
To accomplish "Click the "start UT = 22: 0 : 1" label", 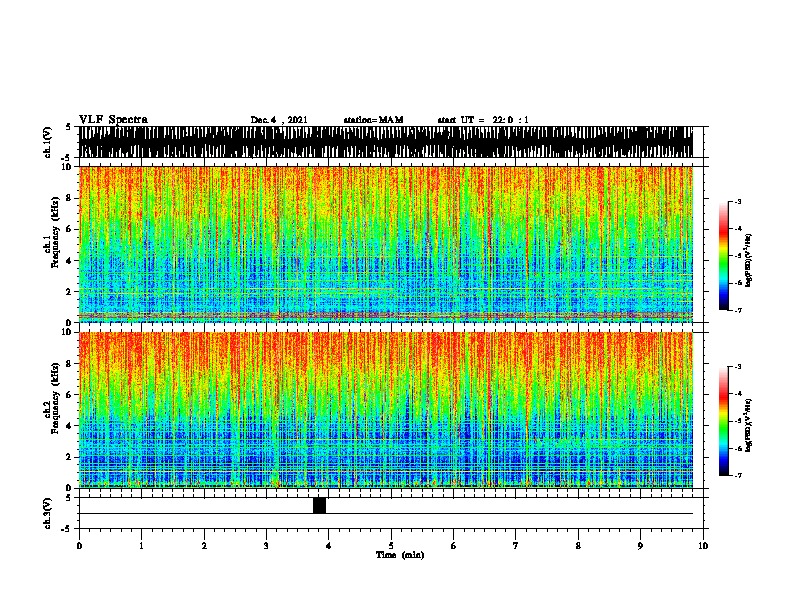I will tap(483, 120).
